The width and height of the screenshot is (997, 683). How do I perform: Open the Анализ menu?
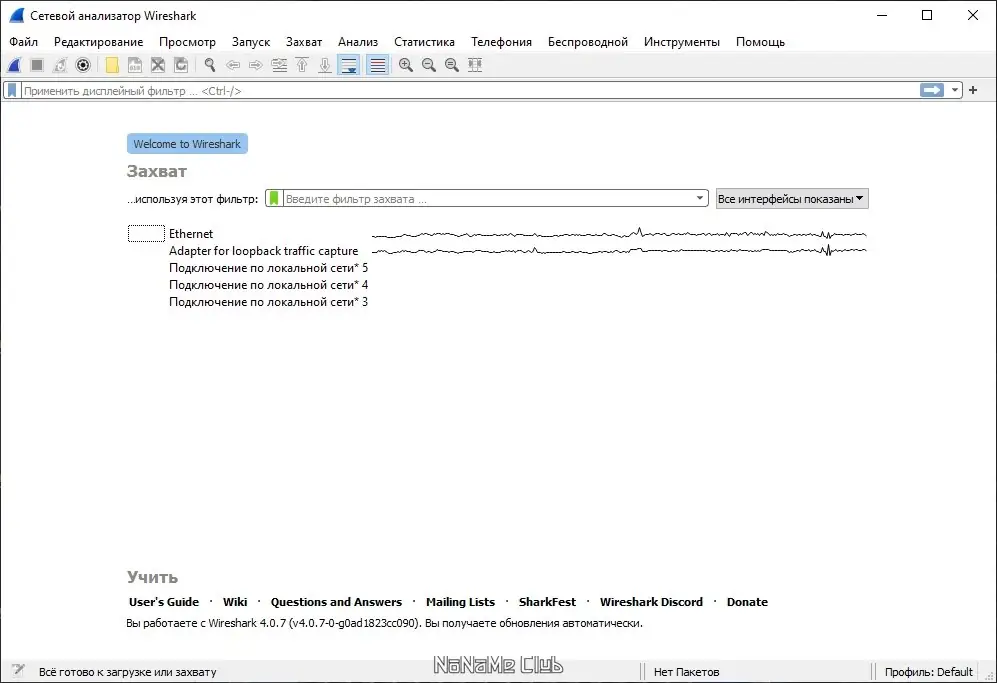358,42
